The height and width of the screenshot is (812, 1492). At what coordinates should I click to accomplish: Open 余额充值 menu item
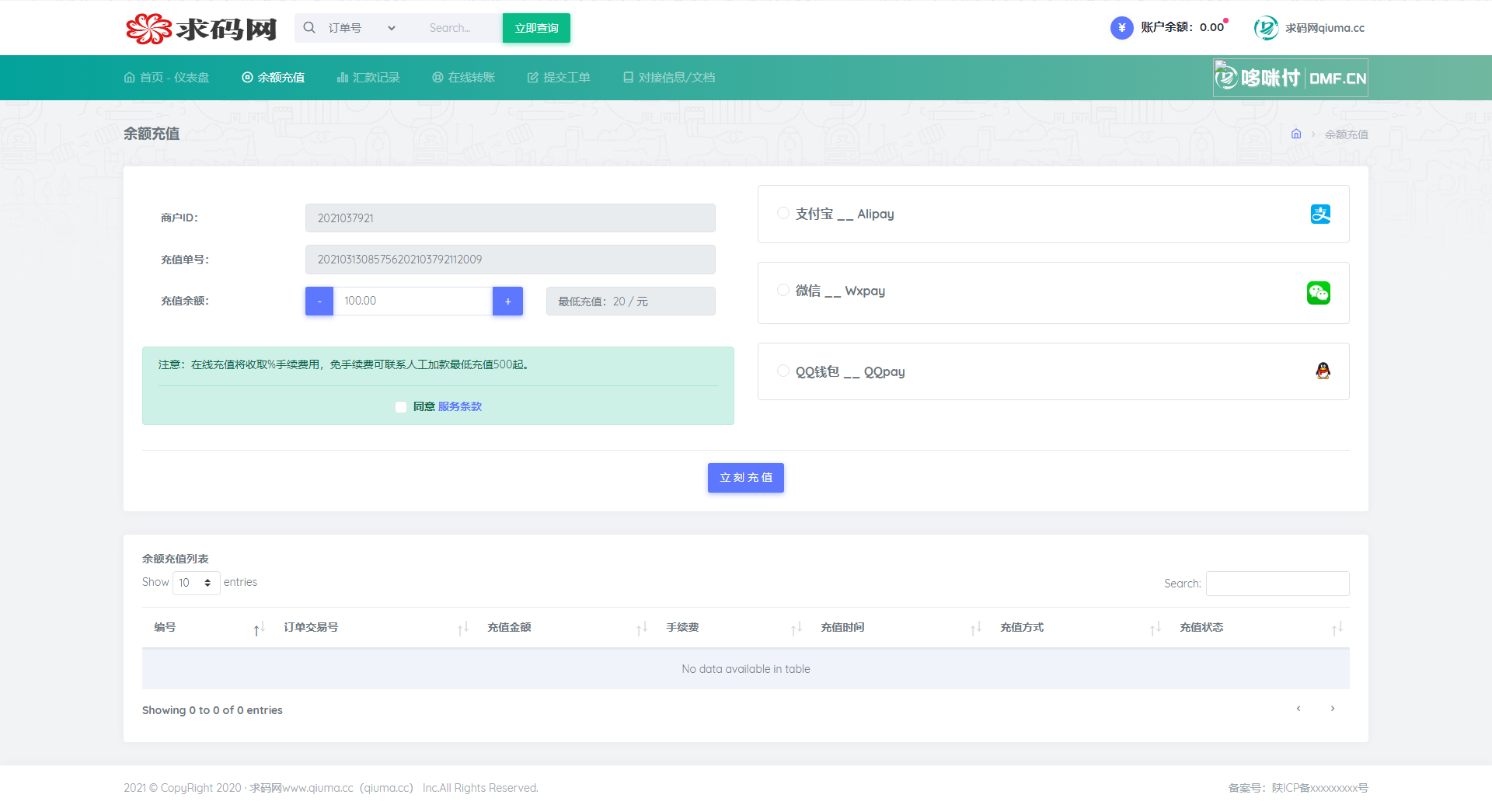point(274,78)
